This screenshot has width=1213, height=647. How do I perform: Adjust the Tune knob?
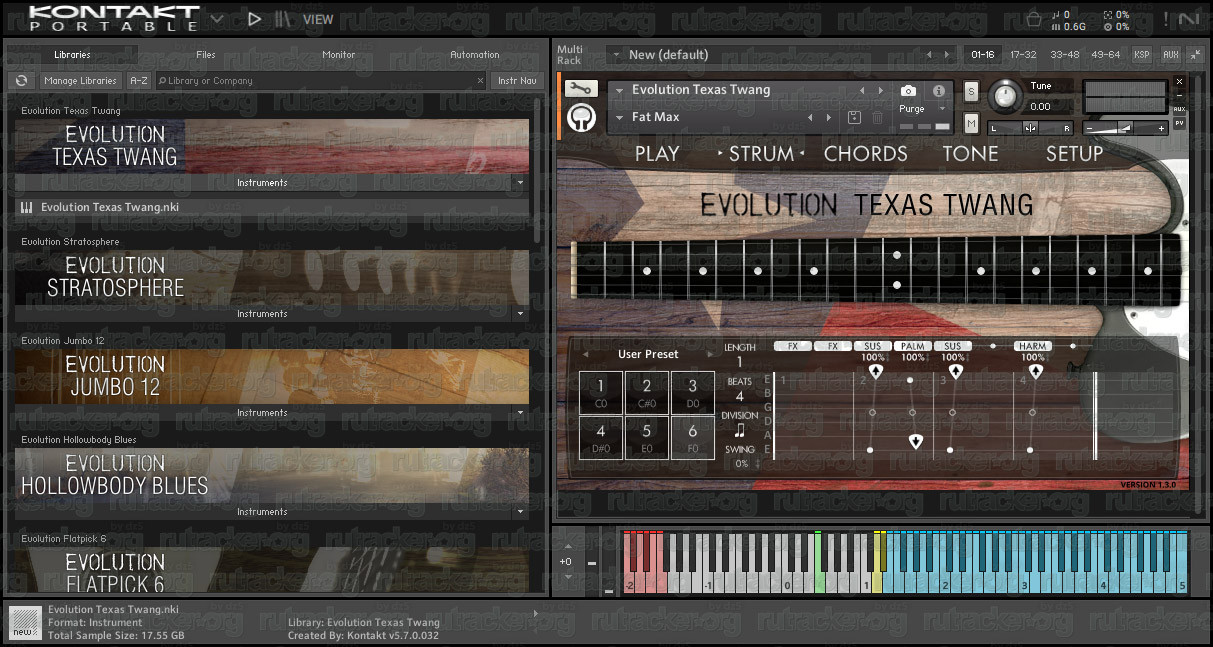tap(1003, 96)
